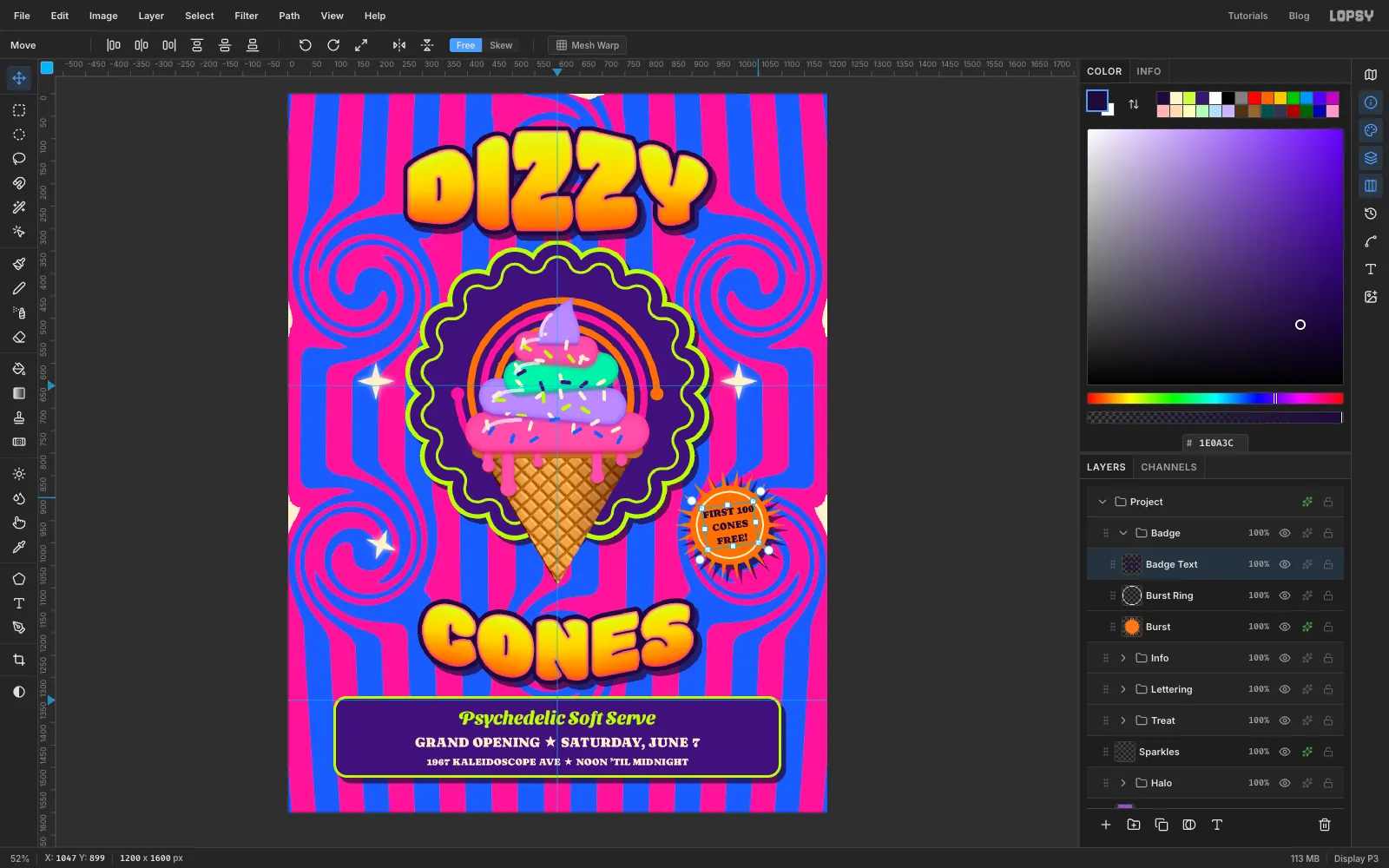
Task: Hide the Sparkles layer
Action: click(x=1285, y=752)
